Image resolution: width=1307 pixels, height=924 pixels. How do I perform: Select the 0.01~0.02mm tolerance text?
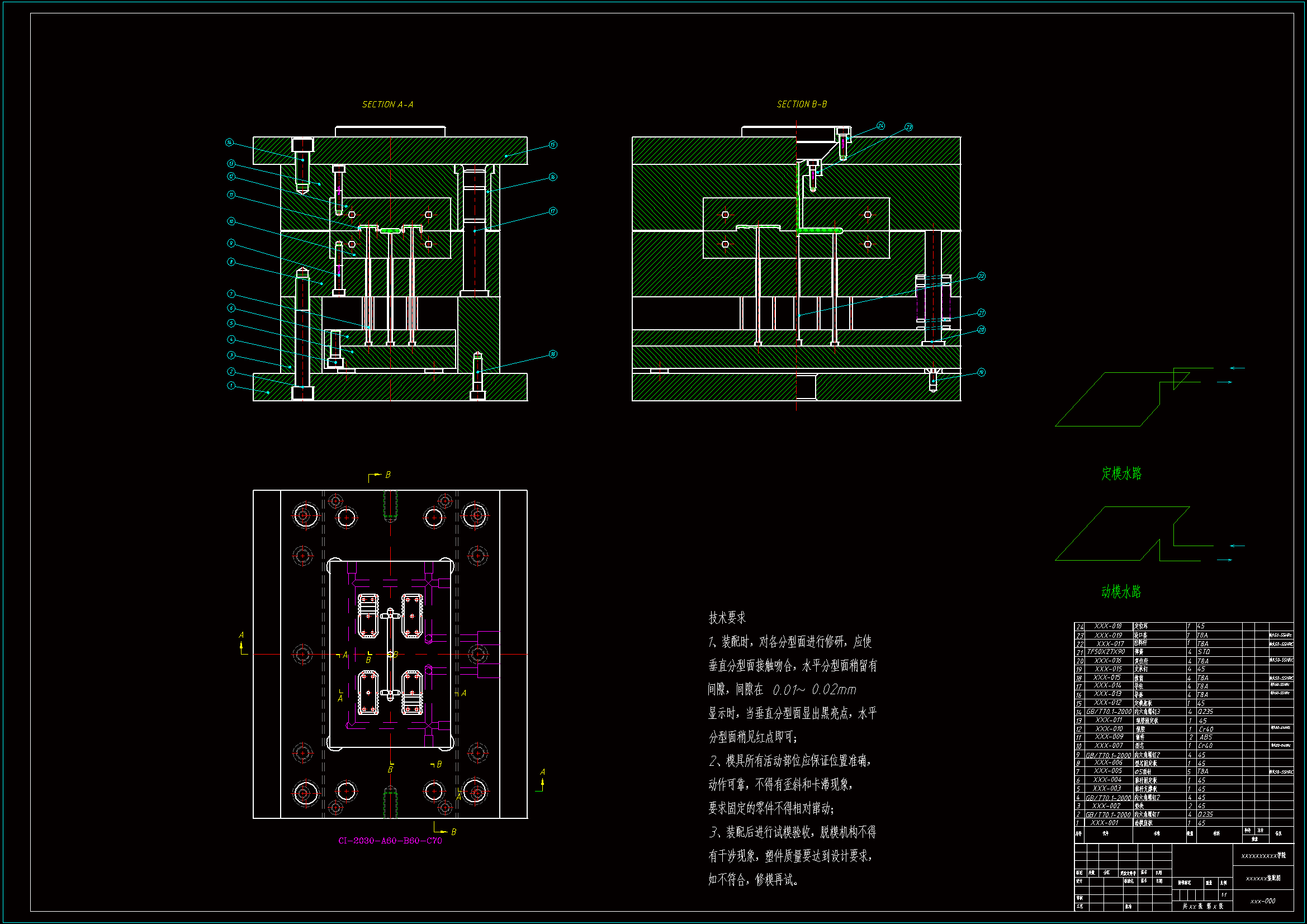point(814,690)
